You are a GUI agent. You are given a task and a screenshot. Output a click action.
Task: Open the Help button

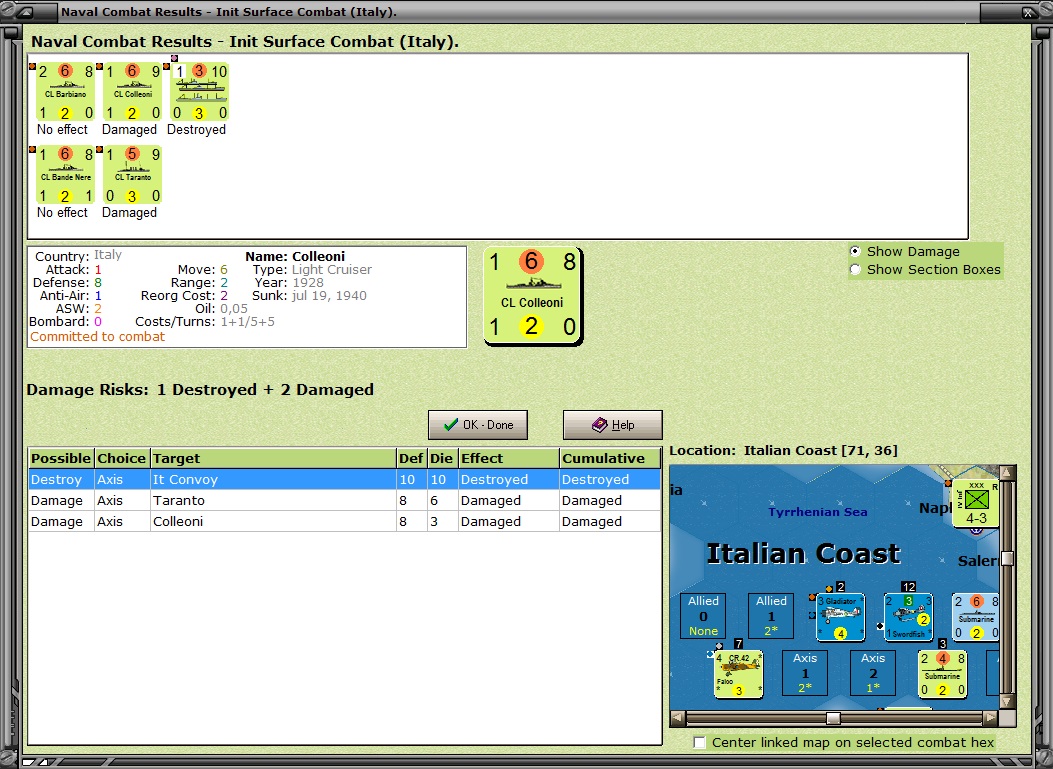612,425
